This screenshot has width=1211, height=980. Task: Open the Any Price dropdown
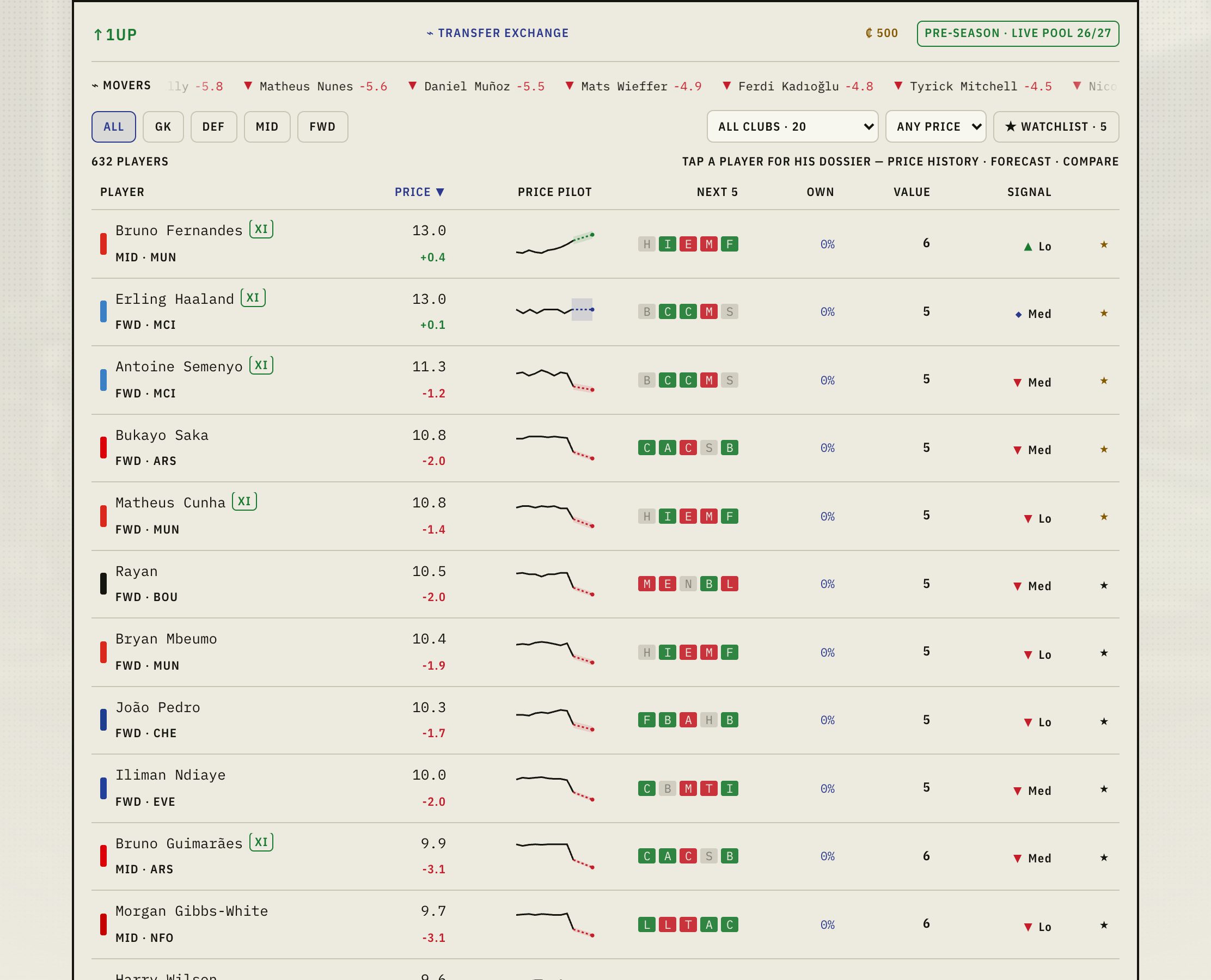click(x=935, y=126)
